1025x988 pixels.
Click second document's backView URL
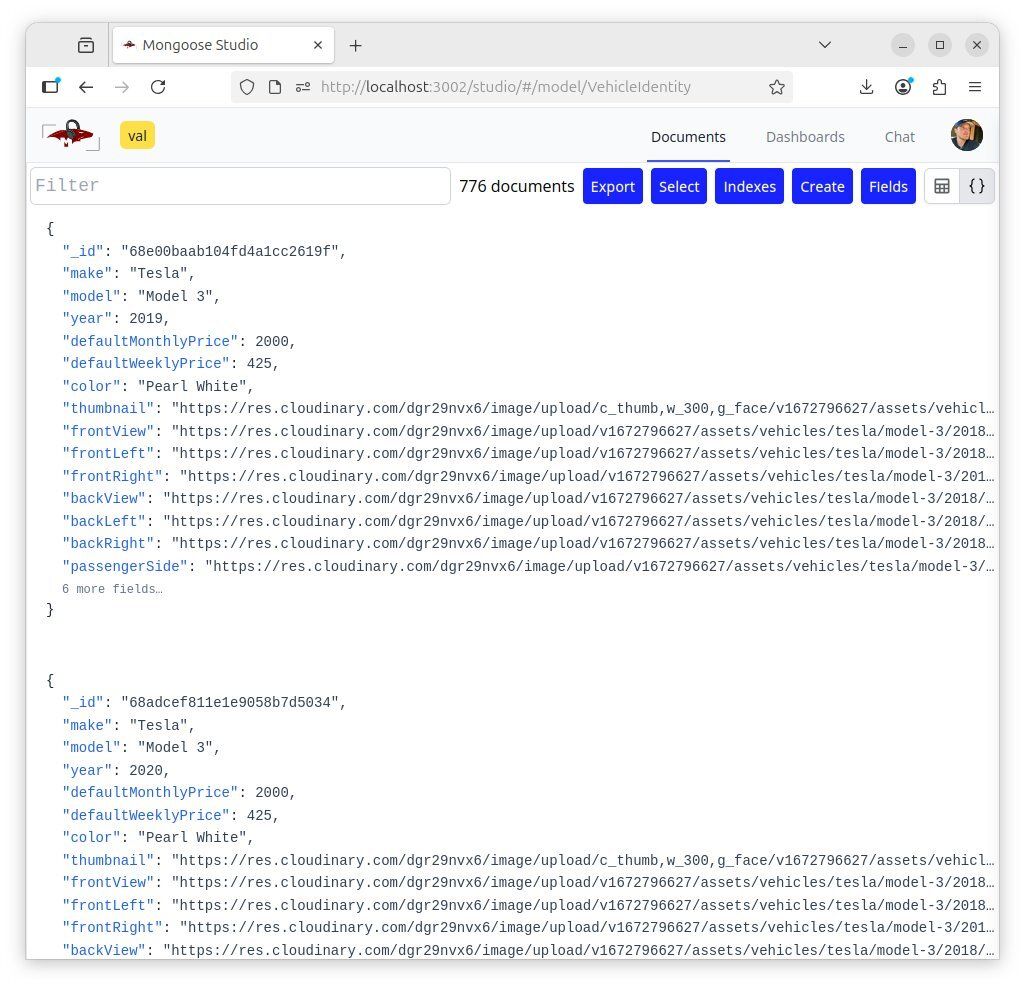[x=579, y=951]
